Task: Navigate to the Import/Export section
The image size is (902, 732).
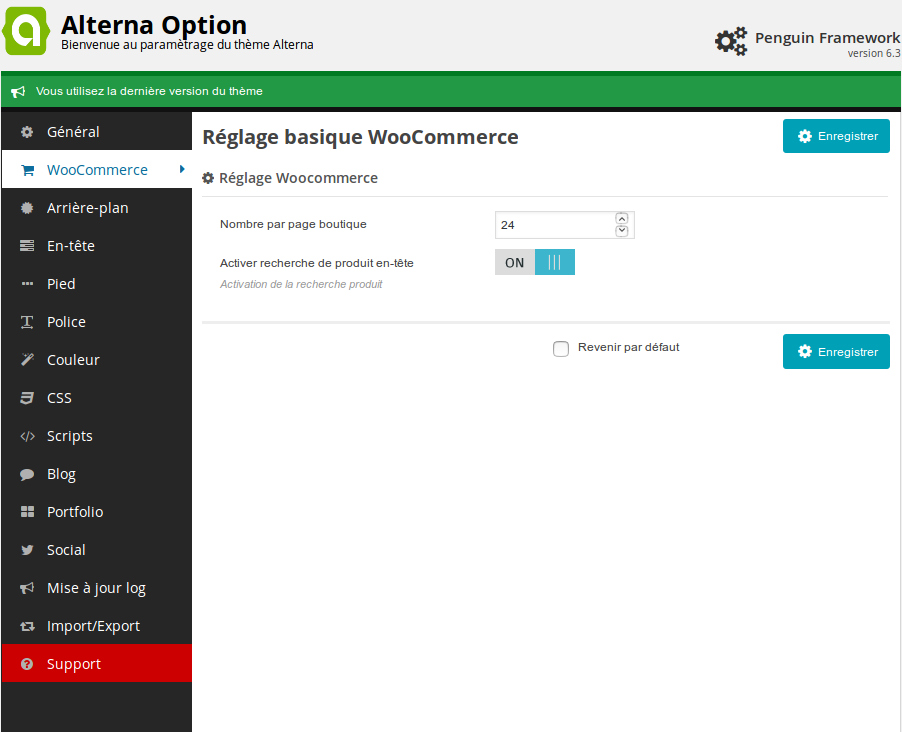Action: click(88, 626)
